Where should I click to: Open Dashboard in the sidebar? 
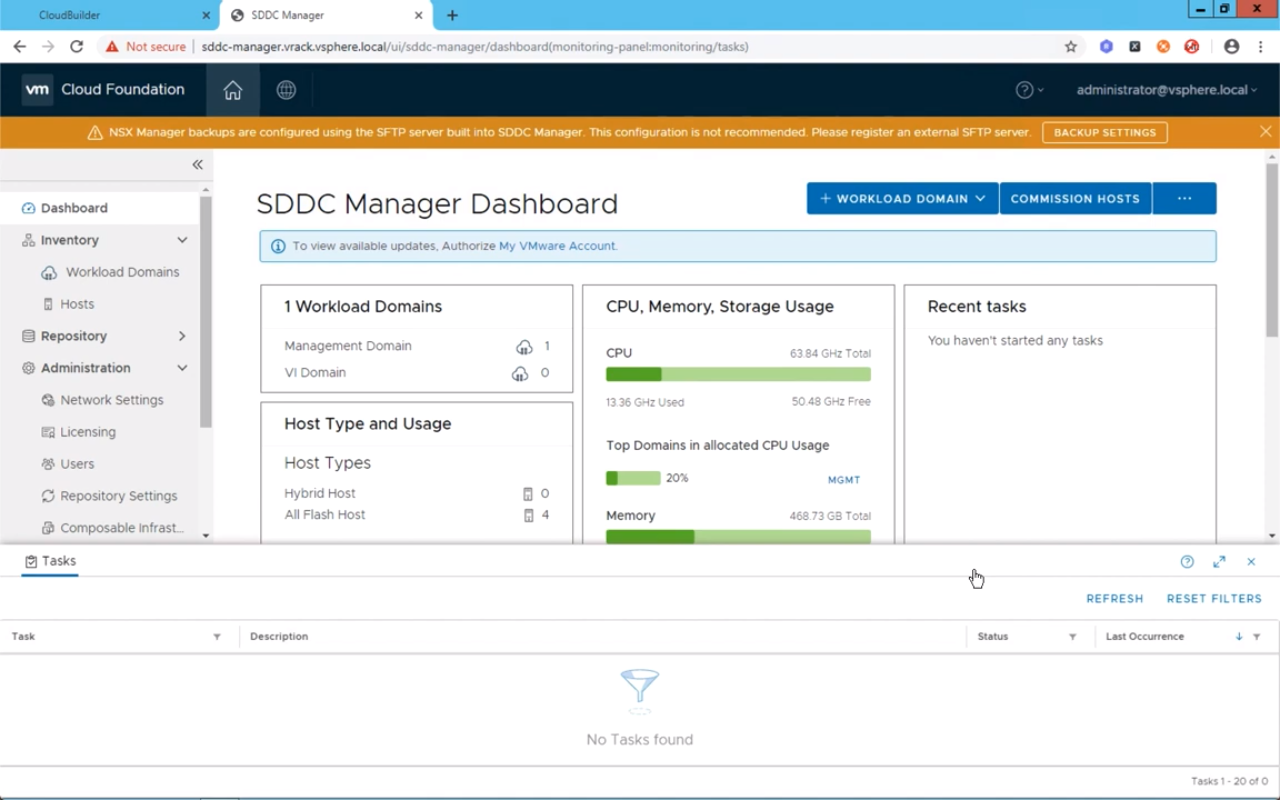[74, 208]
